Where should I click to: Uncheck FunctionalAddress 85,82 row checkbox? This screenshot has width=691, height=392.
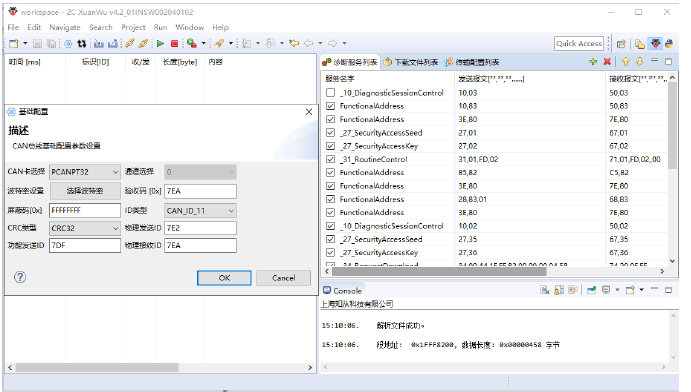331,173
